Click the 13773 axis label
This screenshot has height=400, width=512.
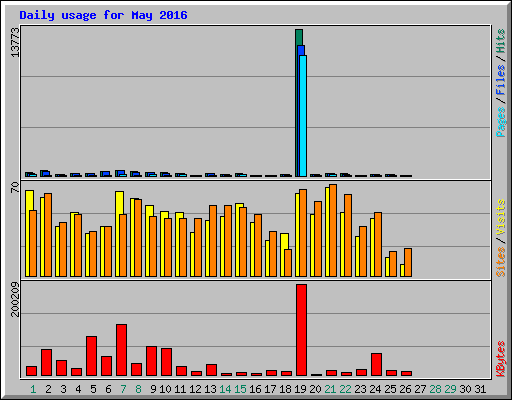pyautogui.click(x=15, y=42)
